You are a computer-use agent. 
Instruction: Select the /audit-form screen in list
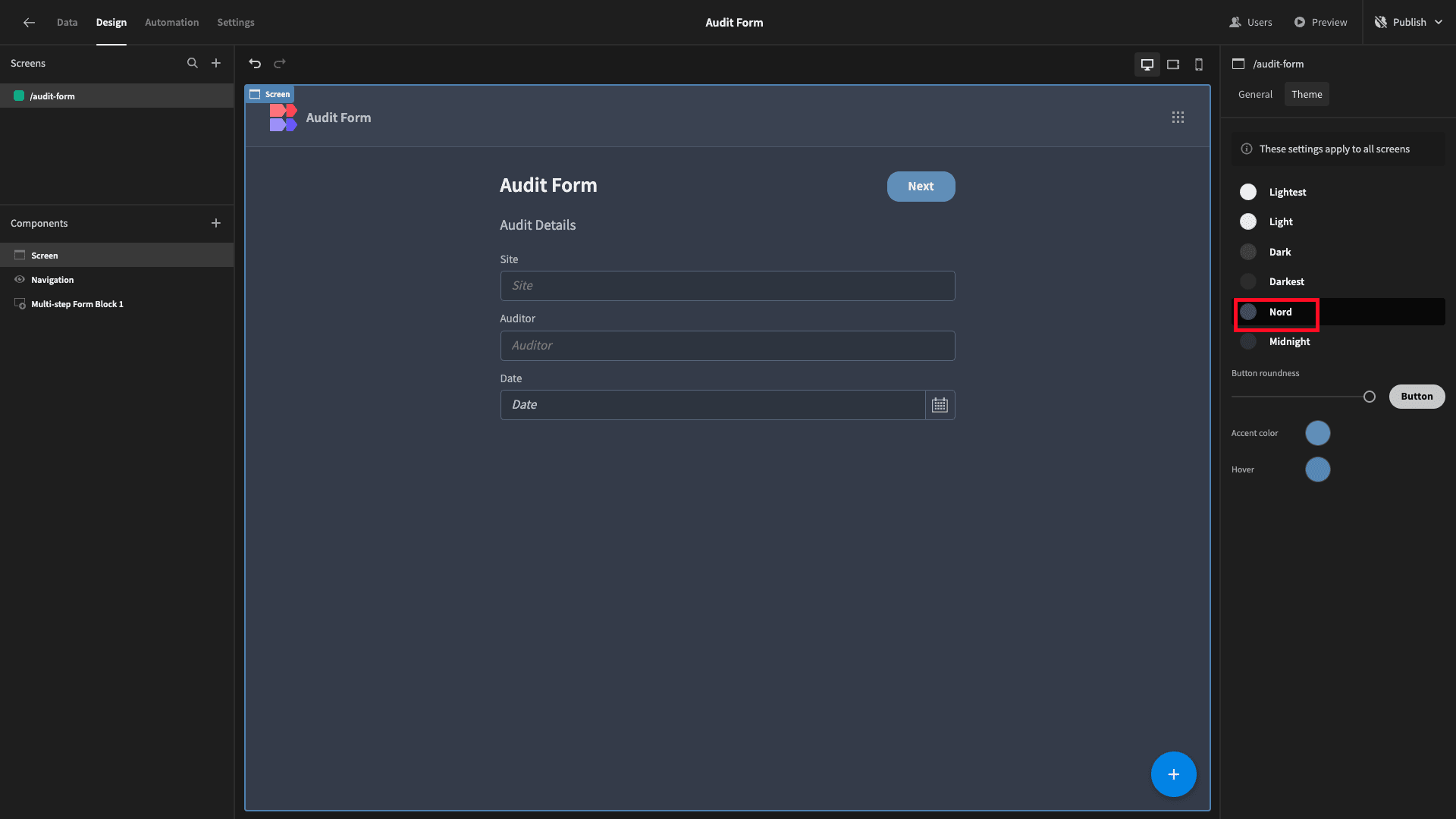(x=117, y=96)
